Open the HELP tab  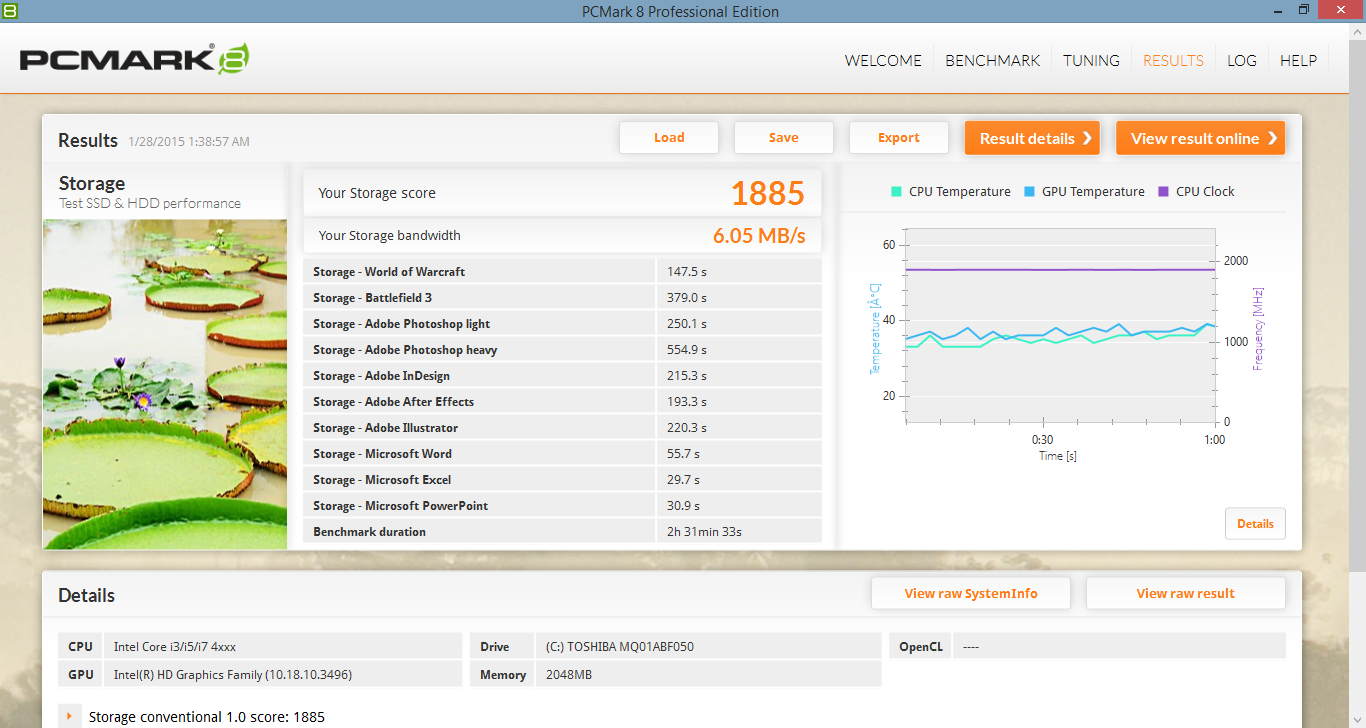tap(1298, 60)
